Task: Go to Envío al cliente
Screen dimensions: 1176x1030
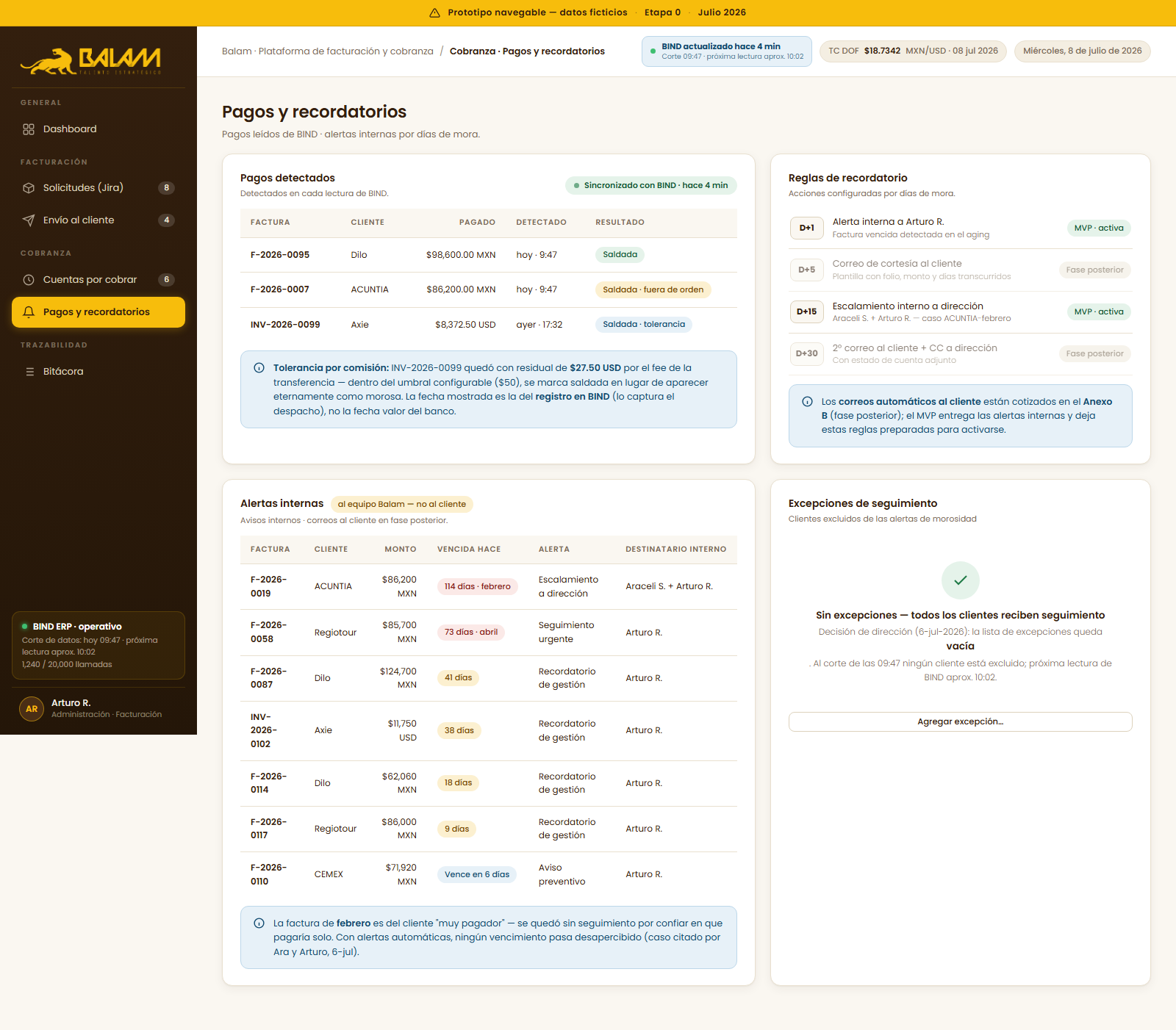Action: tap(98, 220)
